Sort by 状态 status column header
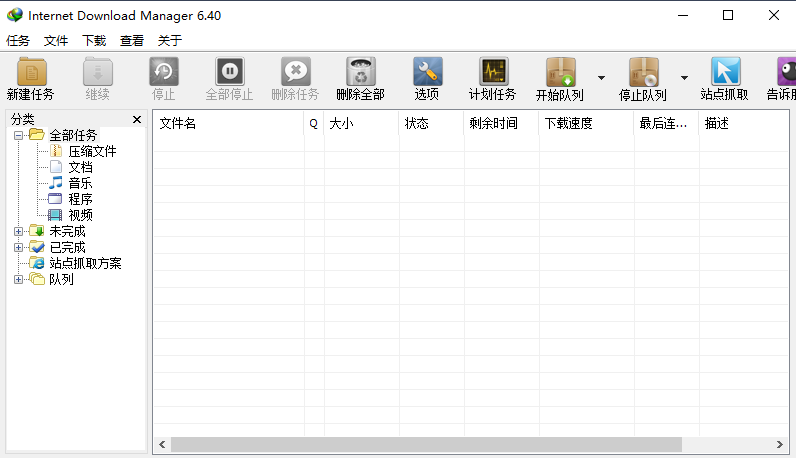This screenshot has height=458, width=796. tap(432, 123)
